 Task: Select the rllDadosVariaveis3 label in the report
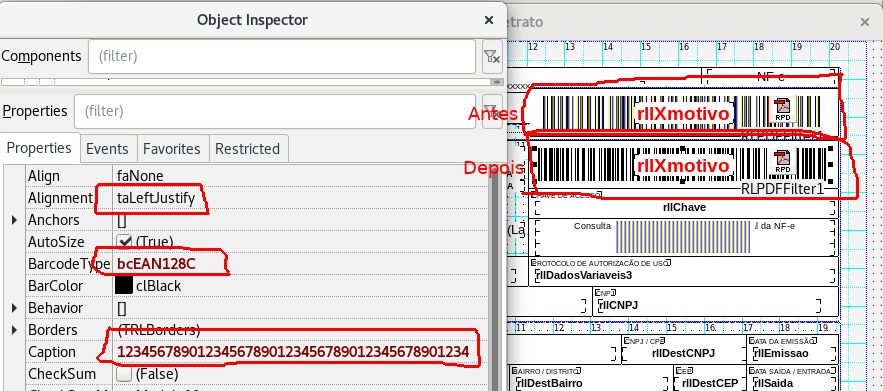coord(583,276)
